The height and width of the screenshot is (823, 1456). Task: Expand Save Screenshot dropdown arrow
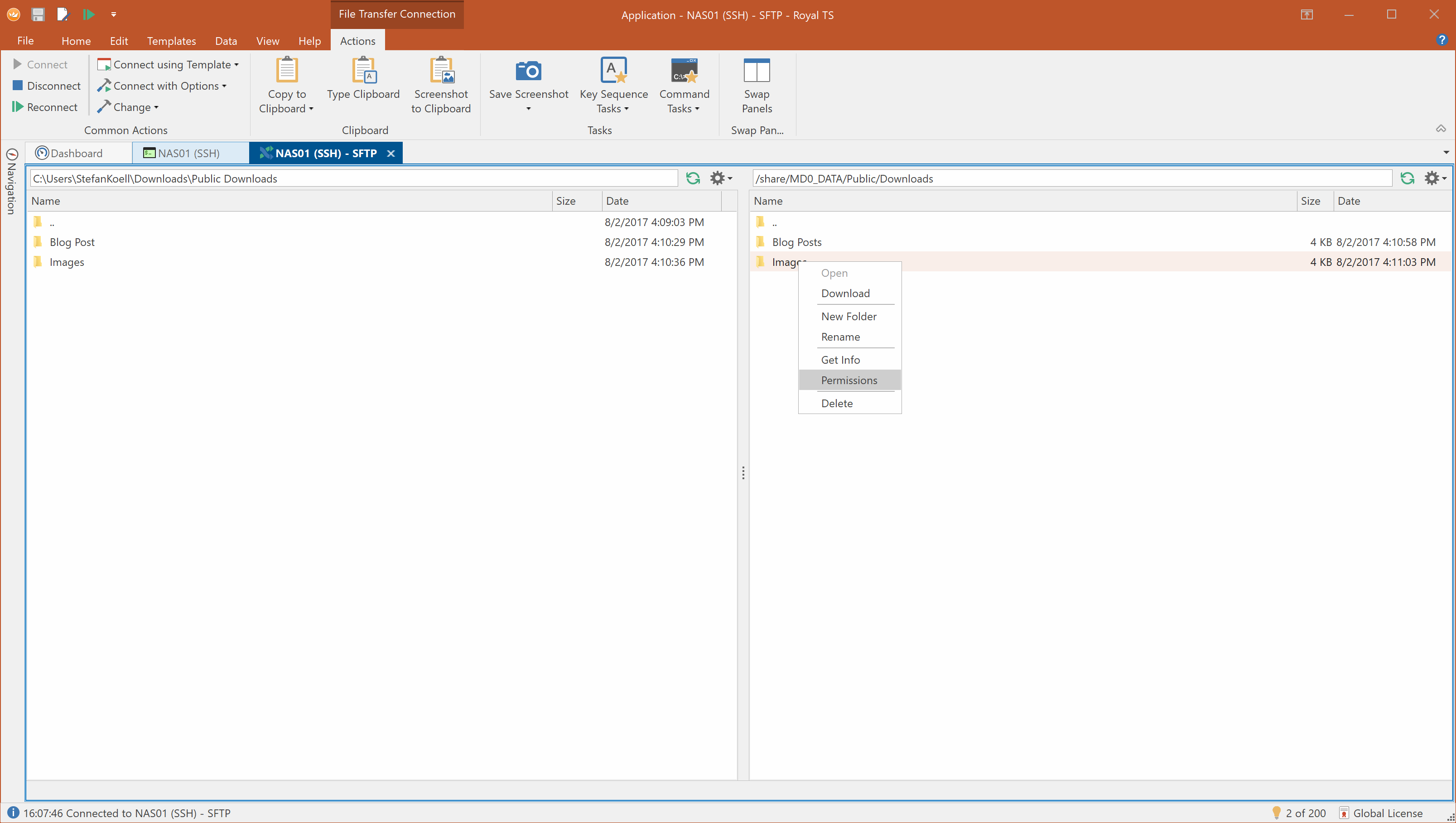529,109
